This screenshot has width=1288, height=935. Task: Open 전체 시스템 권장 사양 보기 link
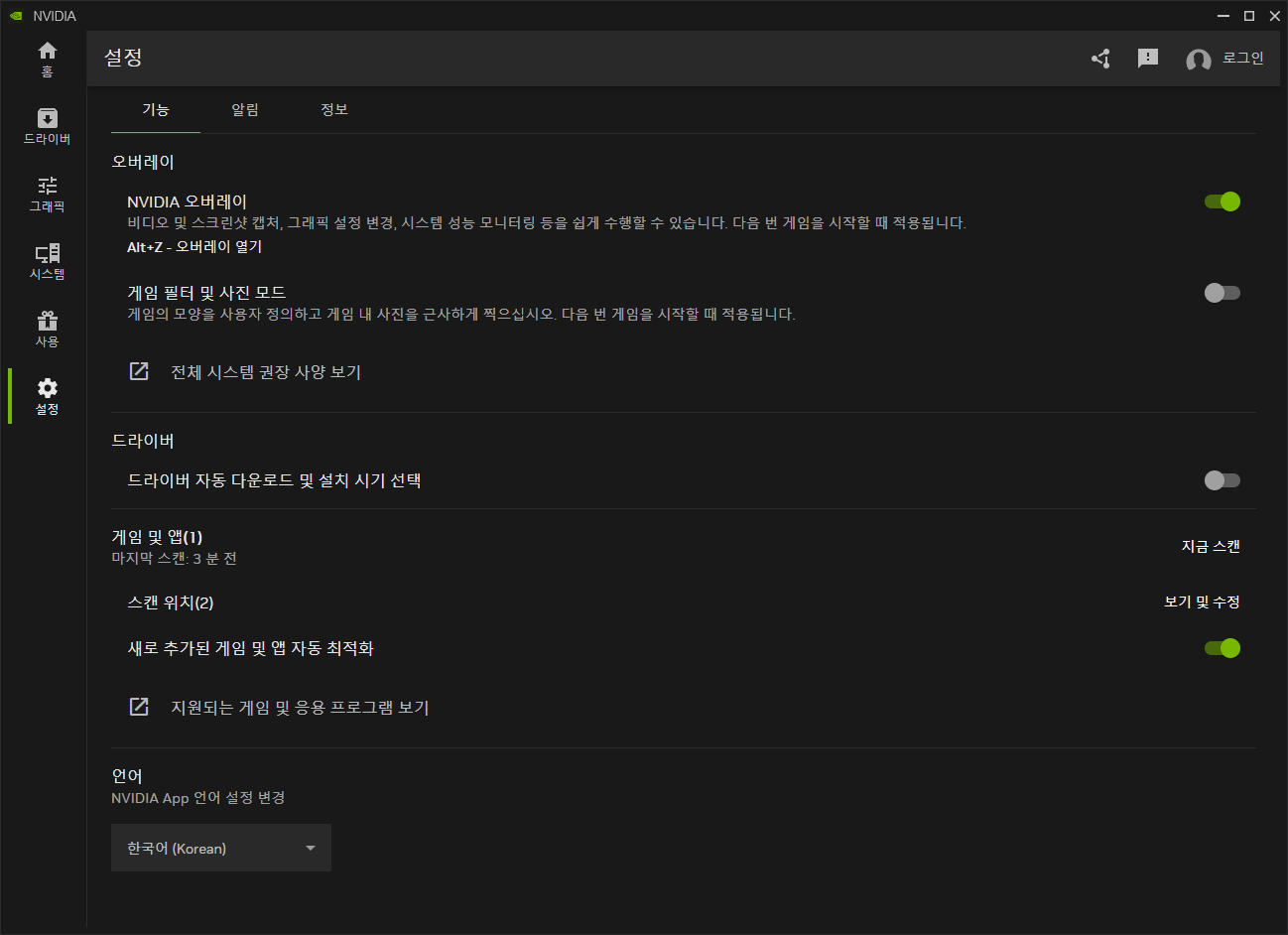(x=266, y=372)
